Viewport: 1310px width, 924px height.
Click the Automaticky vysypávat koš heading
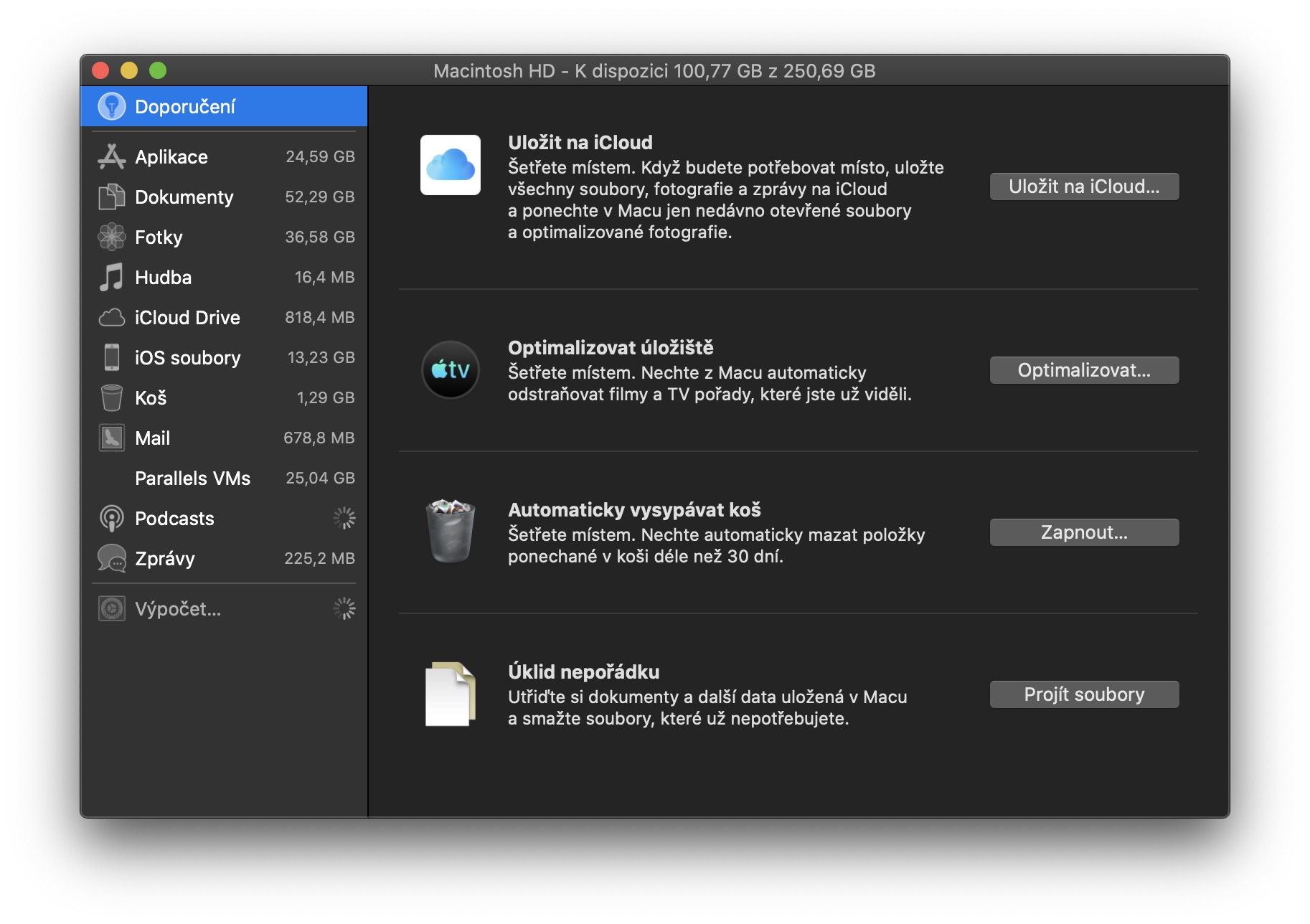pos(634,509)
